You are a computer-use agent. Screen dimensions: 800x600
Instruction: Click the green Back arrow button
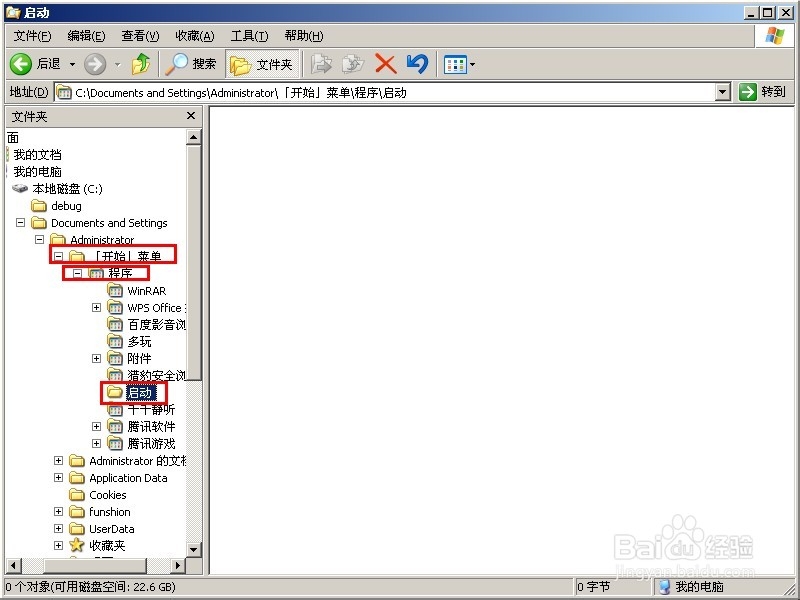tap(21, 64)
